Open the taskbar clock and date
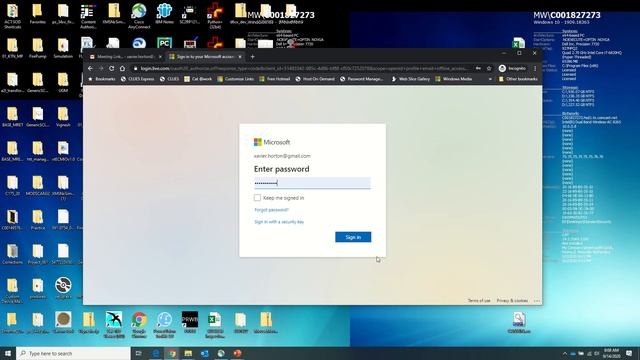Image resolution: width=640 pixels, height=360 pixels. (x=611, y=353)
